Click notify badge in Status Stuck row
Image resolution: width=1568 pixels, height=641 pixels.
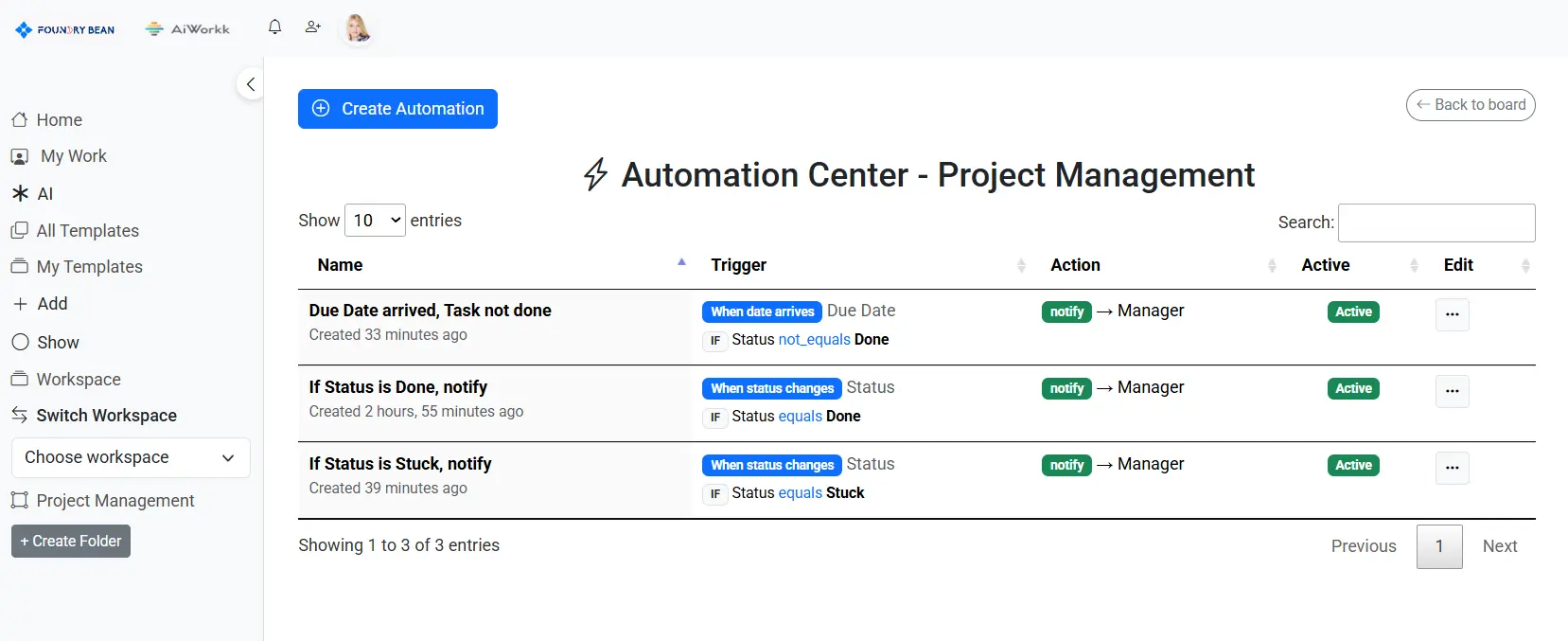[x=1066, y=465]
